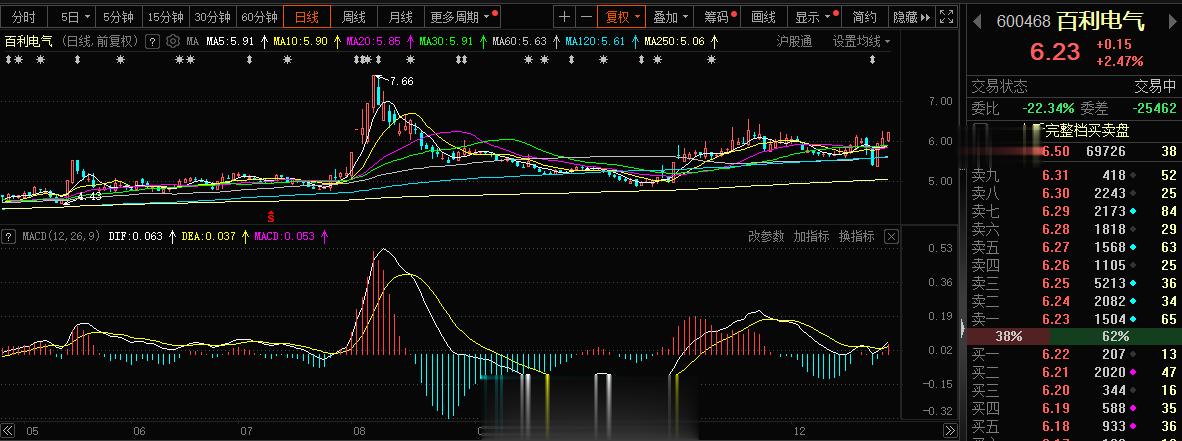Click the 画线 draw line button
This screenshot has width=1182, height=441.
coord(764,17)
